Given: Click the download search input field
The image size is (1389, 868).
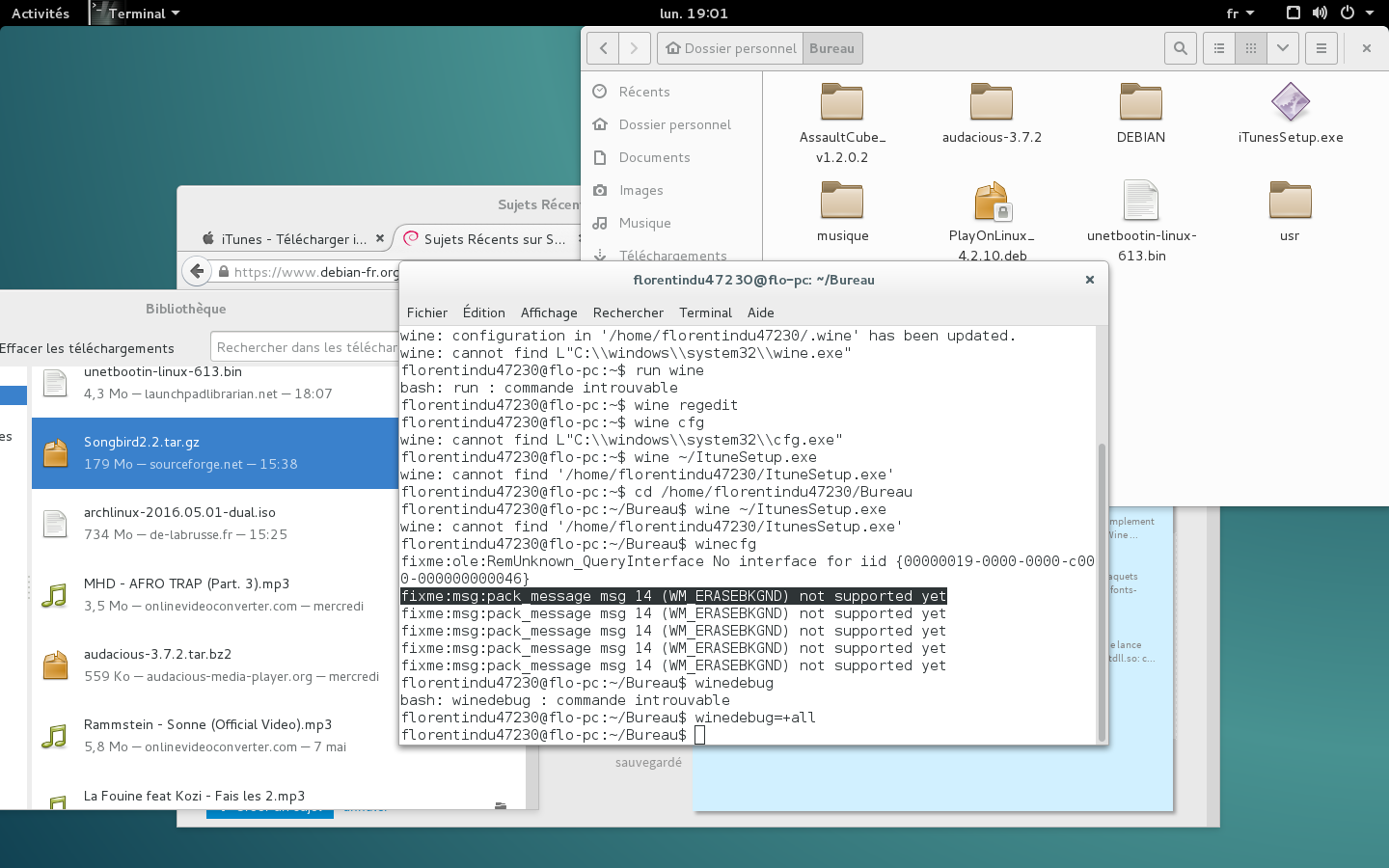Looking at the screenshot, I should coord(305,347).
